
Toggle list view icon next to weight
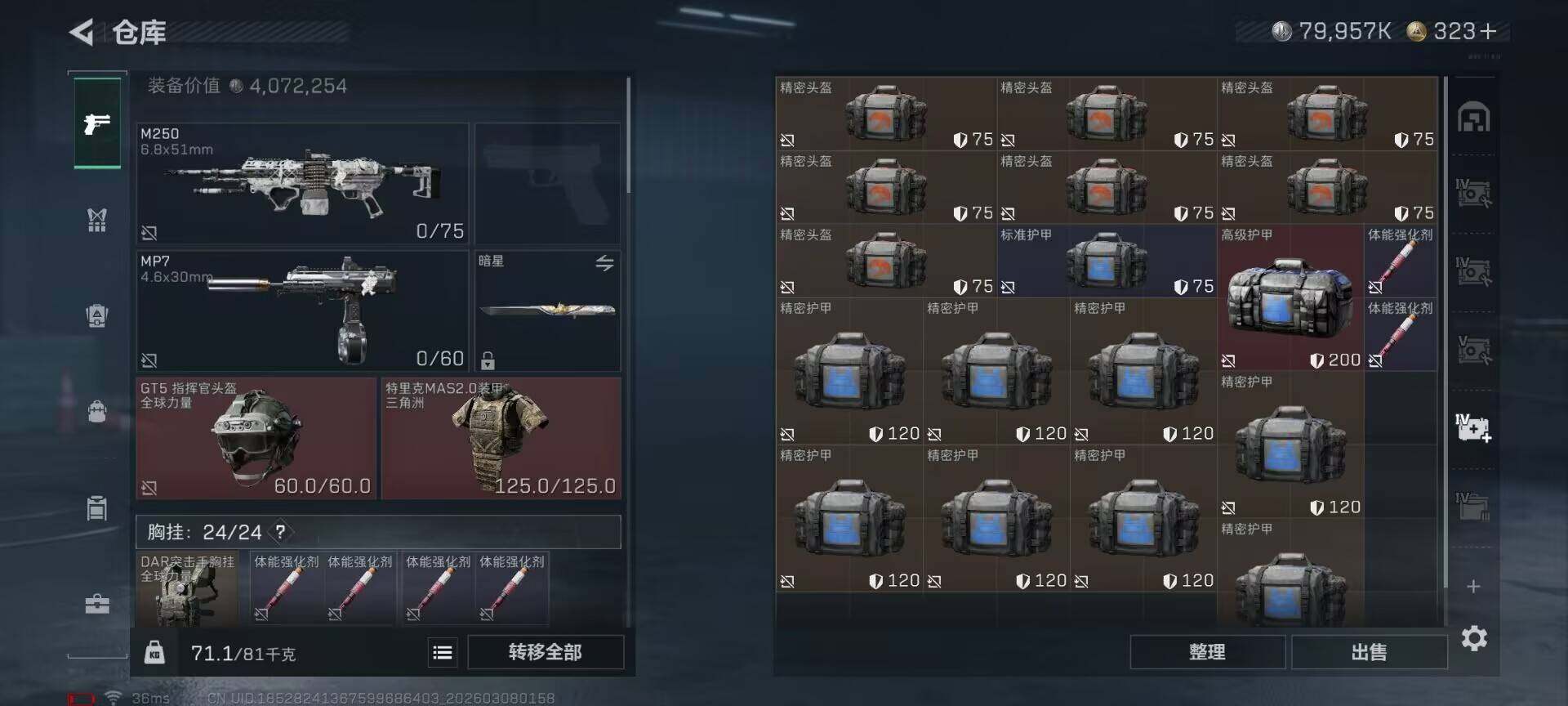tap(443, 652)
